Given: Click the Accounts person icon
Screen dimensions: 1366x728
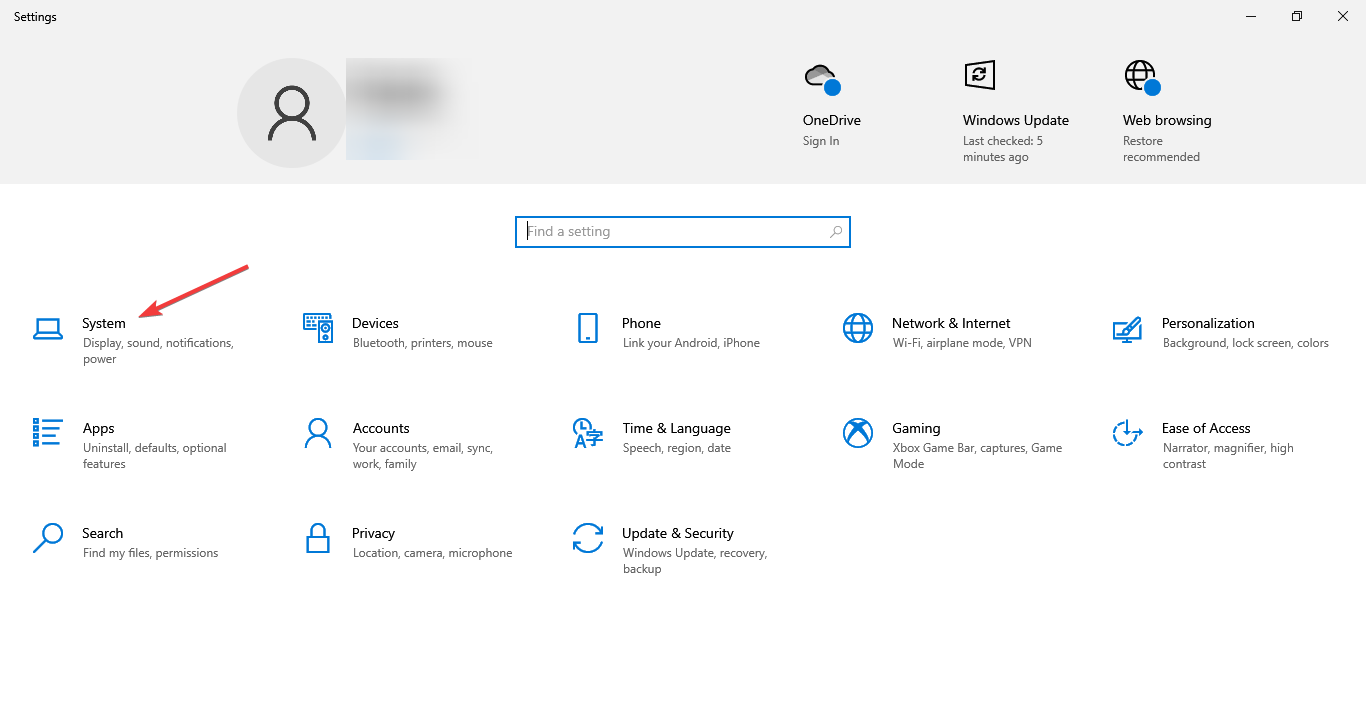Looking at the screenshot, I should pyautogui.click(x=317, y=433).
